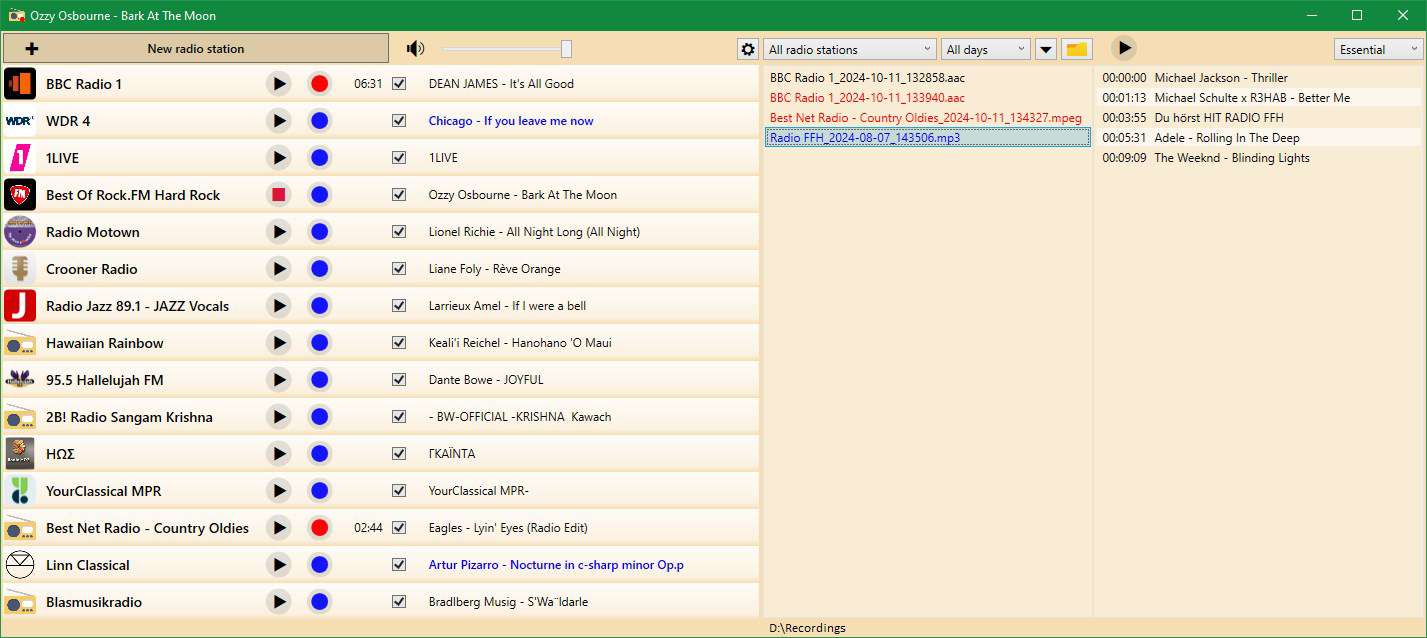Select the YourClassical MPR station name
1427x638 pixels.
[x=103, y=491]
